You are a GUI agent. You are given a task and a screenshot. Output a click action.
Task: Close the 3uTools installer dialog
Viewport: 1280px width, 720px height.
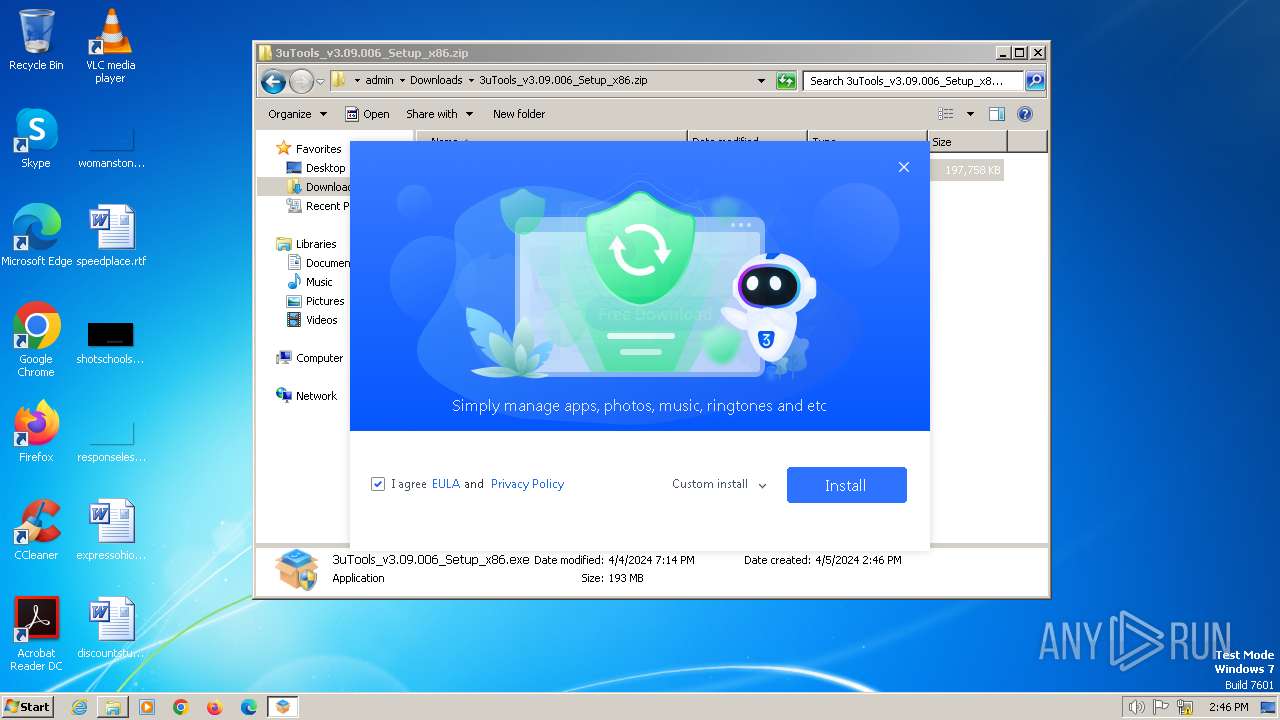click(904, 167)
